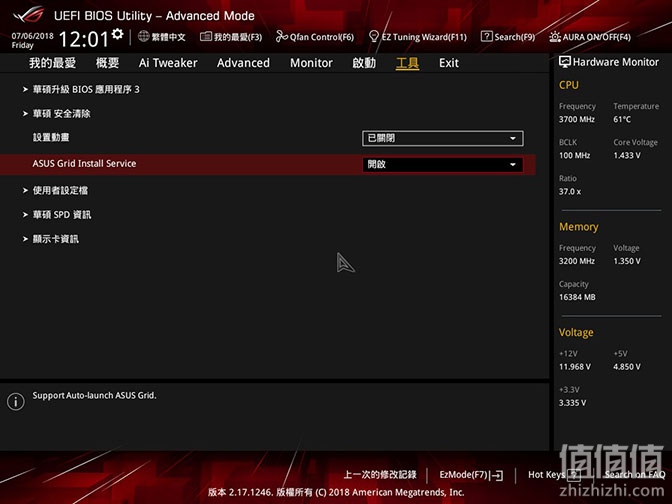Toggle AURA ON/OFF(F4)

click(x=597, y=37)
